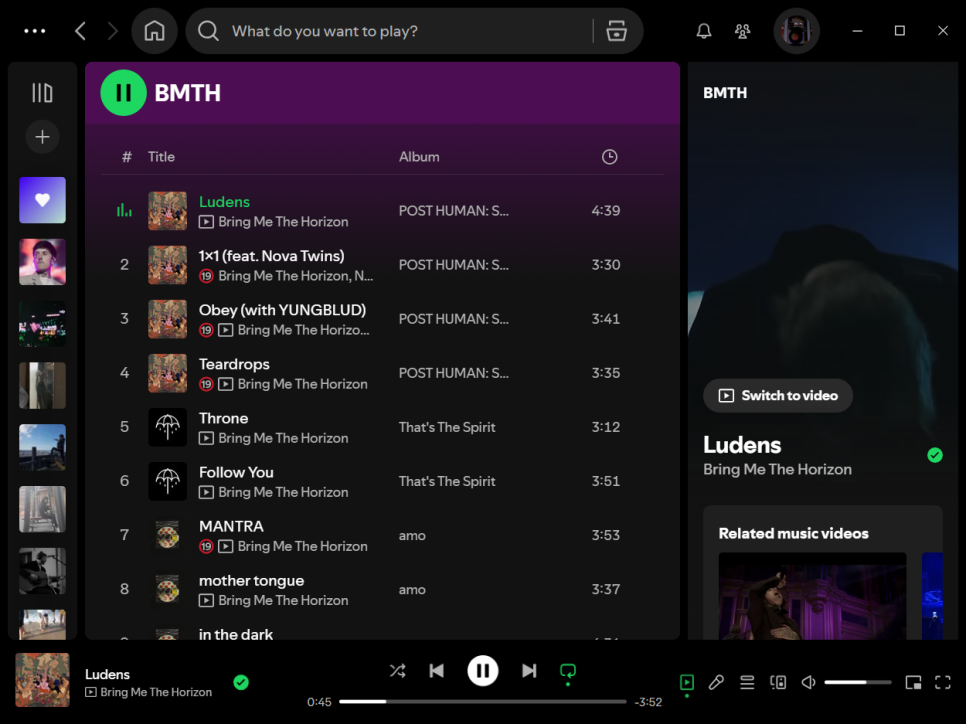Sort by the # column header
The image size is (966, 724).
[x=126, y=157]
